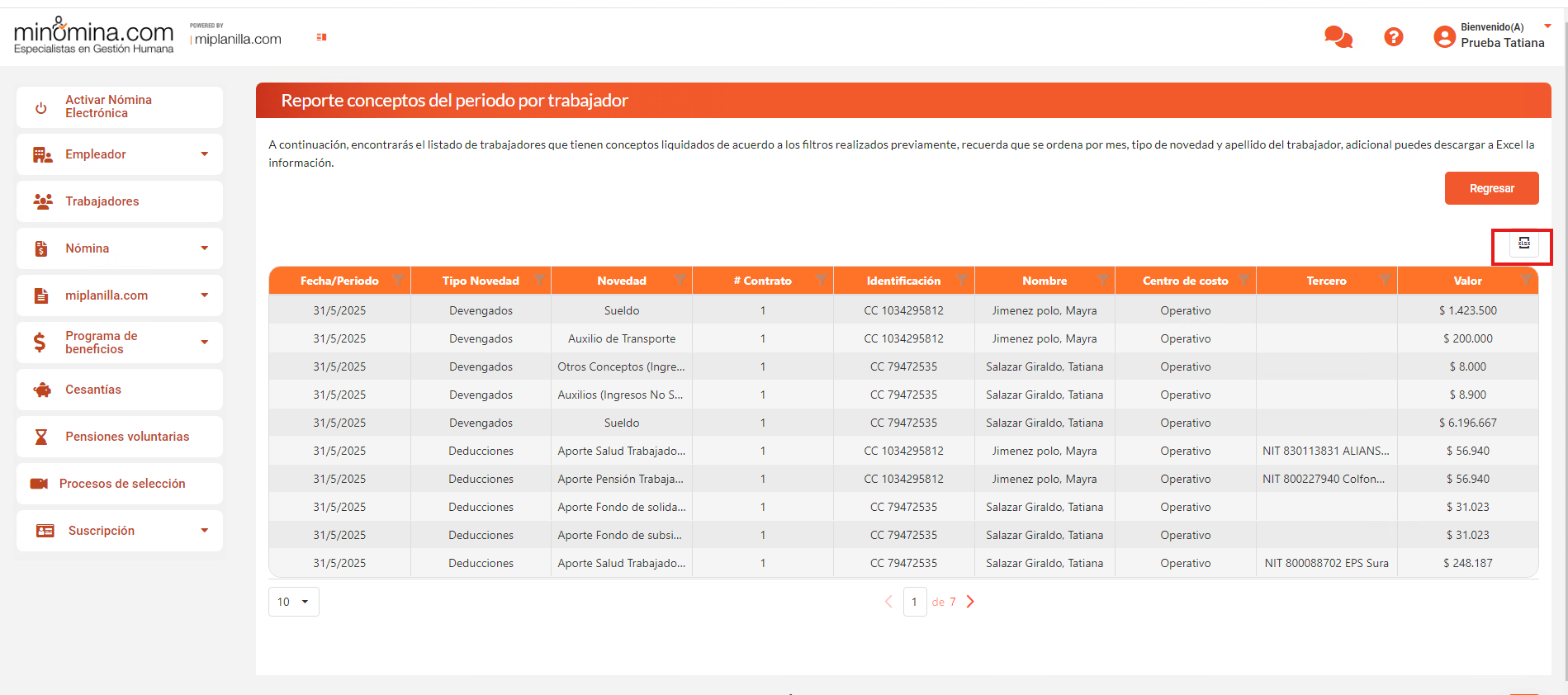This screenshot has height=695, width=1568.
Task: Select Pensiones voluntarias in sidebar
Action: click(127, 437)
